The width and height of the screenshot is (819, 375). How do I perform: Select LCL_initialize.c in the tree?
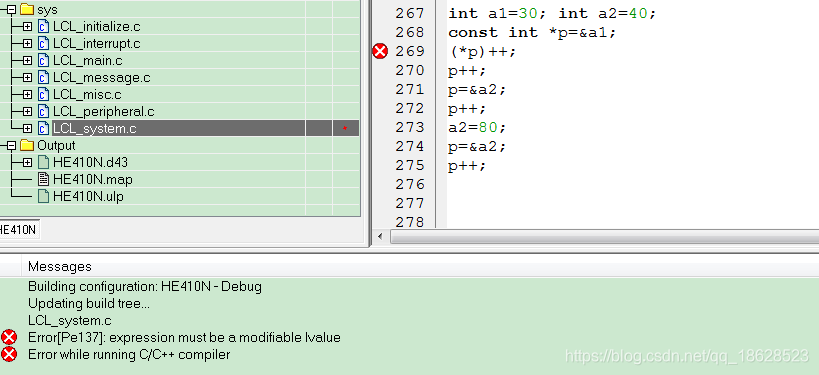pos(97,27)
